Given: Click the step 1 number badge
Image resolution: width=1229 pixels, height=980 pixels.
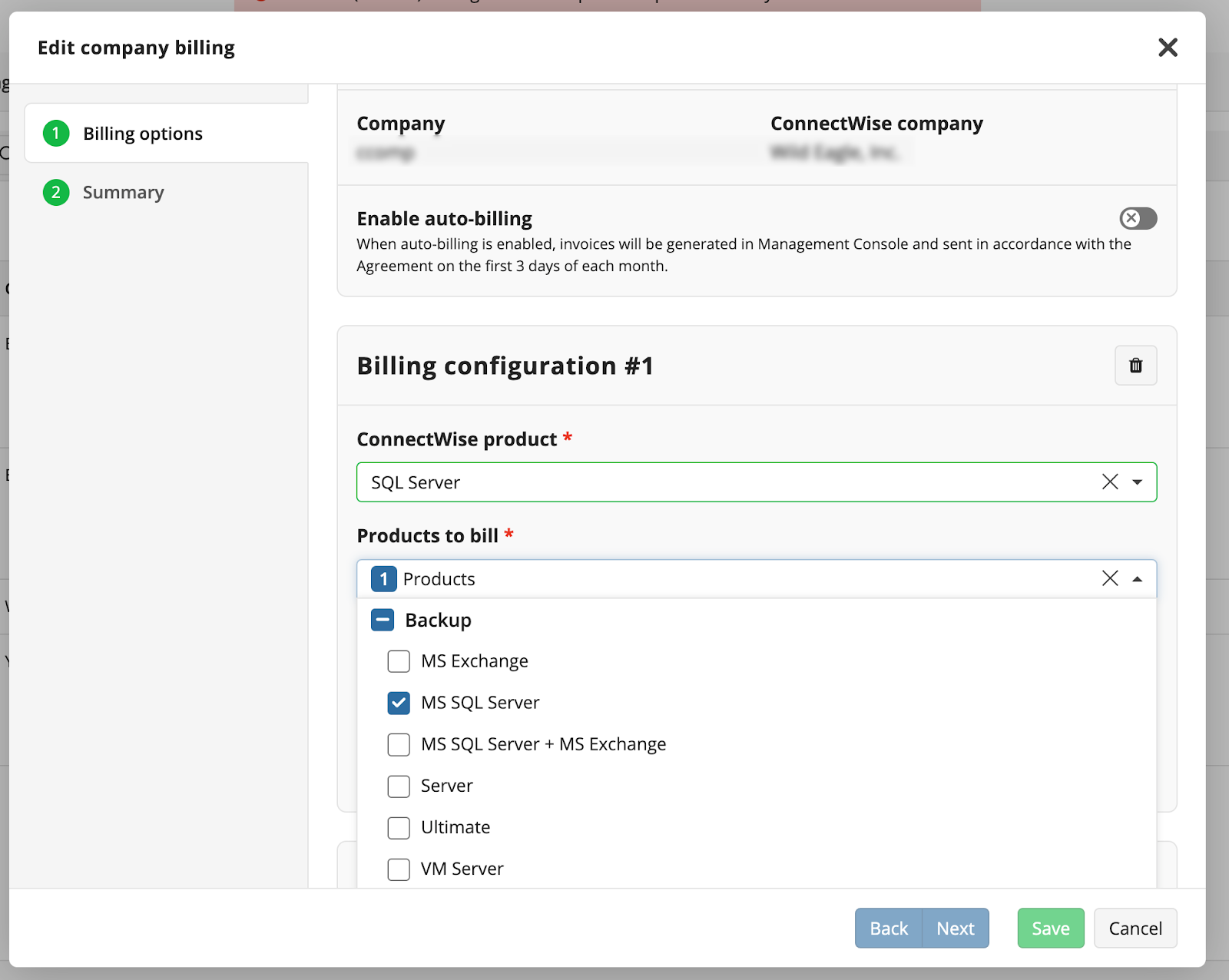Looking at the screenshot, I should (x=56, y=133).
